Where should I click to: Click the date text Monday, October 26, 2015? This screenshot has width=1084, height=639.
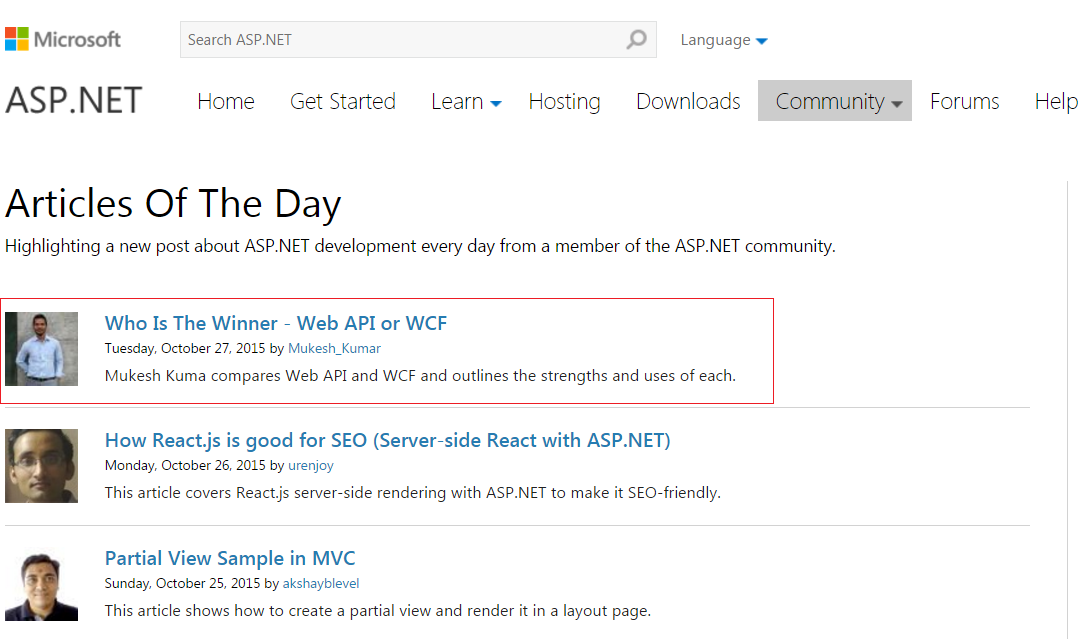[185, 465]
